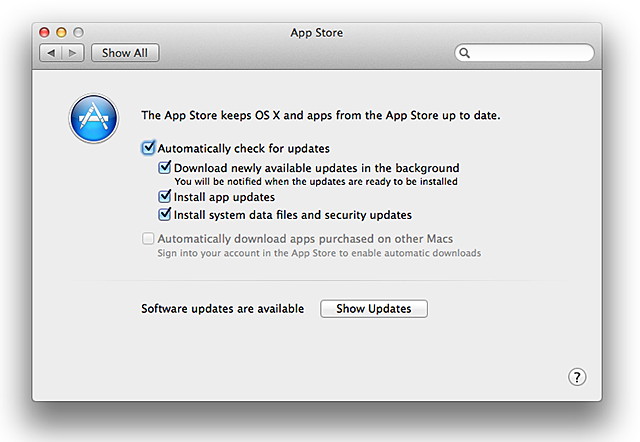
Task: Close the window with the red button
Action: (44, 32)
